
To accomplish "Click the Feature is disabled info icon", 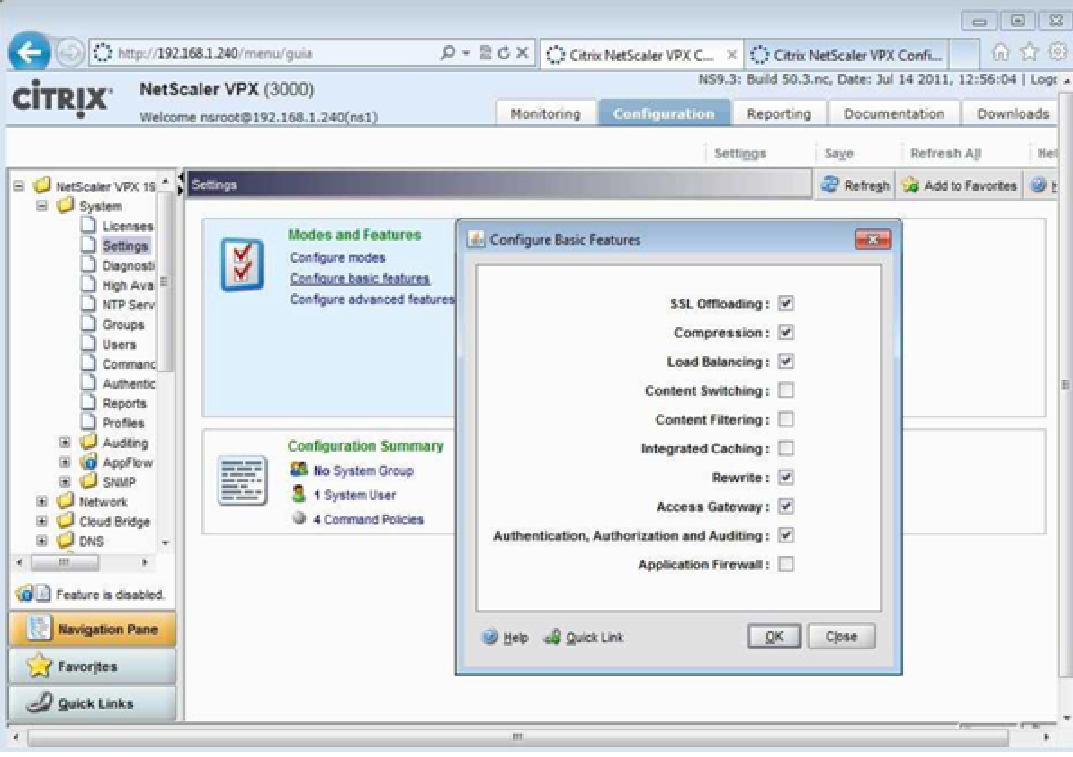I will 25,593.
